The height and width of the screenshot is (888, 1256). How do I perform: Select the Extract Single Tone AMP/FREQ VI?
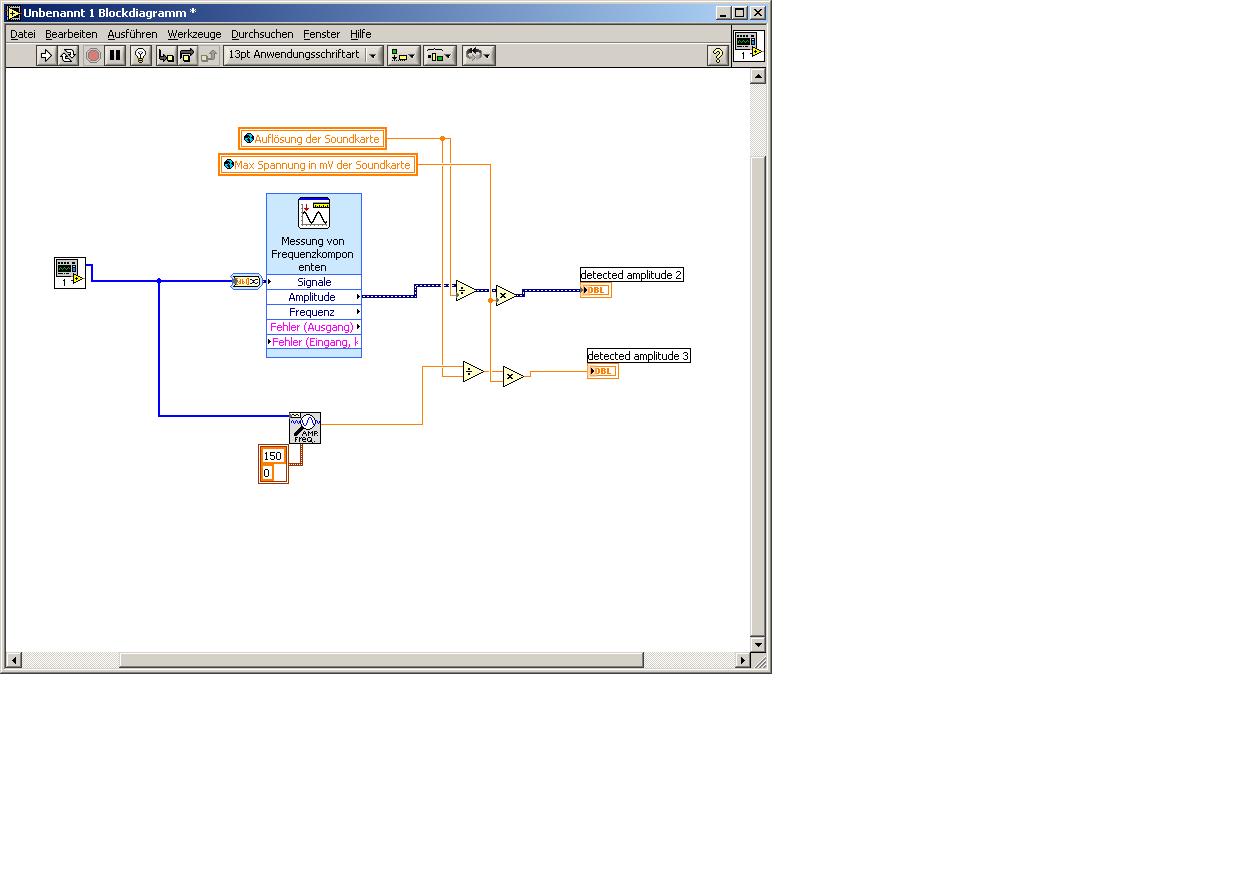[305, 428]
